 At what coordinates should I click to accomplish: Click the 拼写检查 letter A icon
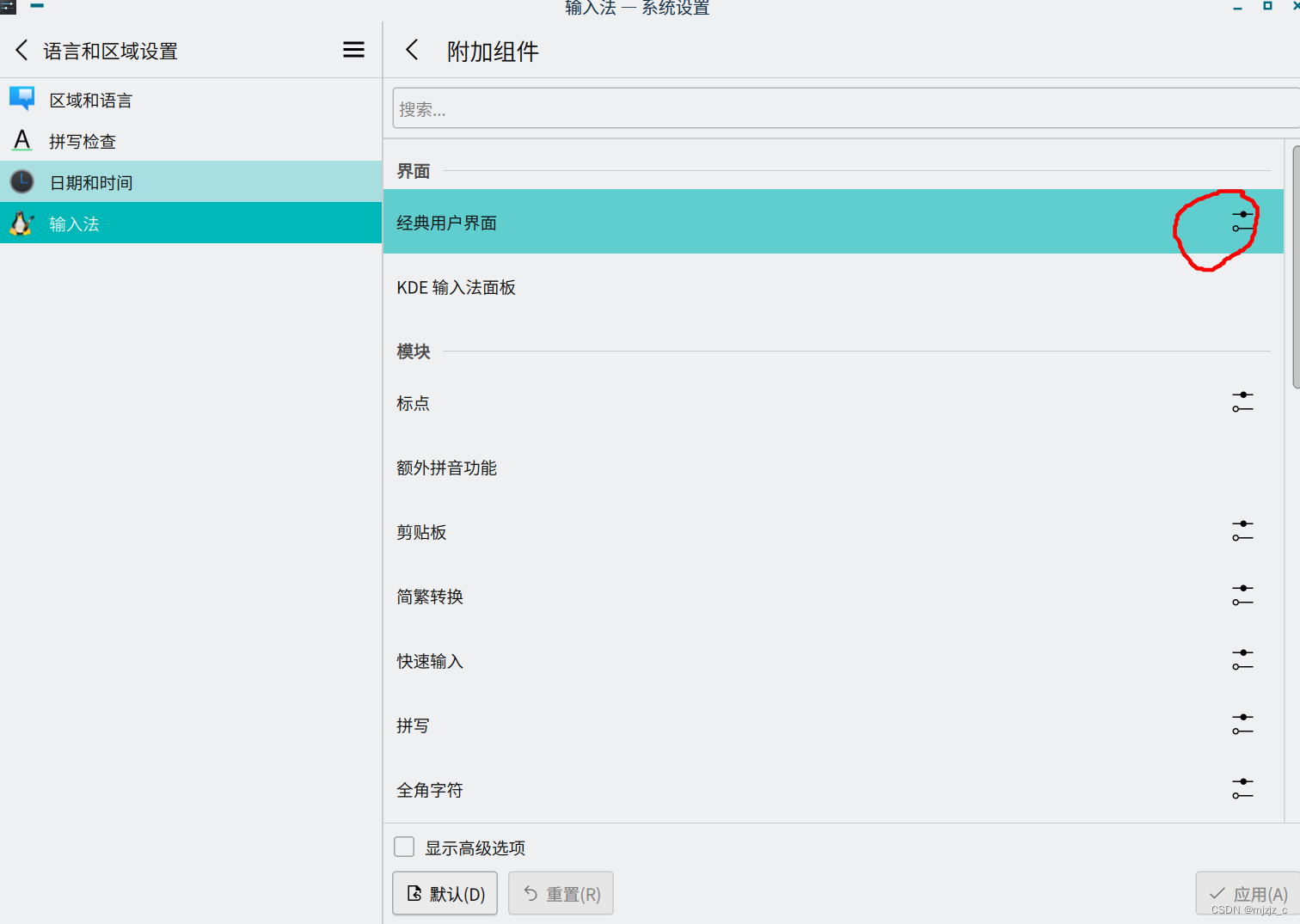(21, 140)
